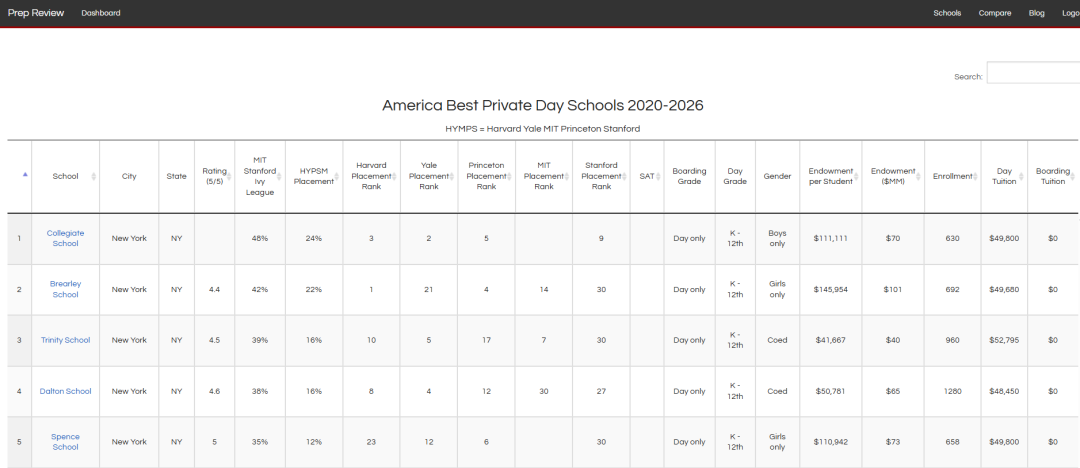Viewport: 1080px width, 468px height.
Task: Select Brearley's $145,954 endowment per student
Action: click(830, 289)
